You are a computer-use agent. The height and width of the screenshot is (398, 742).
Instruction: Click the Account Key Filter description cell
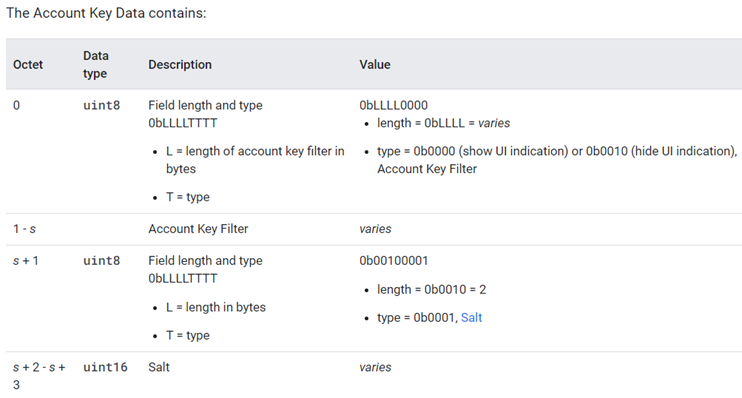tap(198, 229)
